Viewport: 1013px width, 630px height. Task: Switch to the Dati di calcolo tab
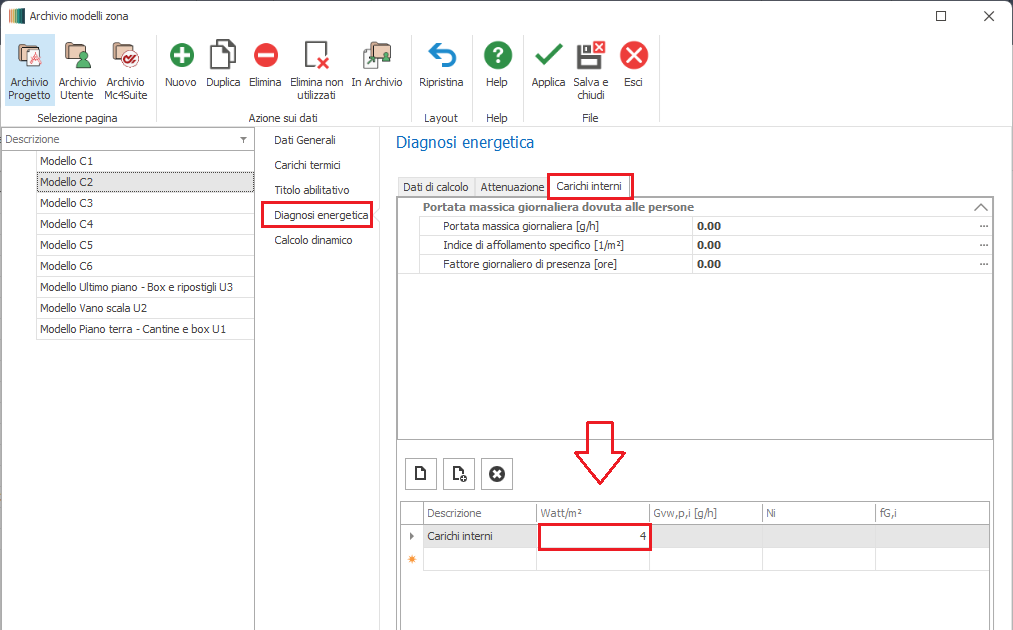(x=436, y=187)
